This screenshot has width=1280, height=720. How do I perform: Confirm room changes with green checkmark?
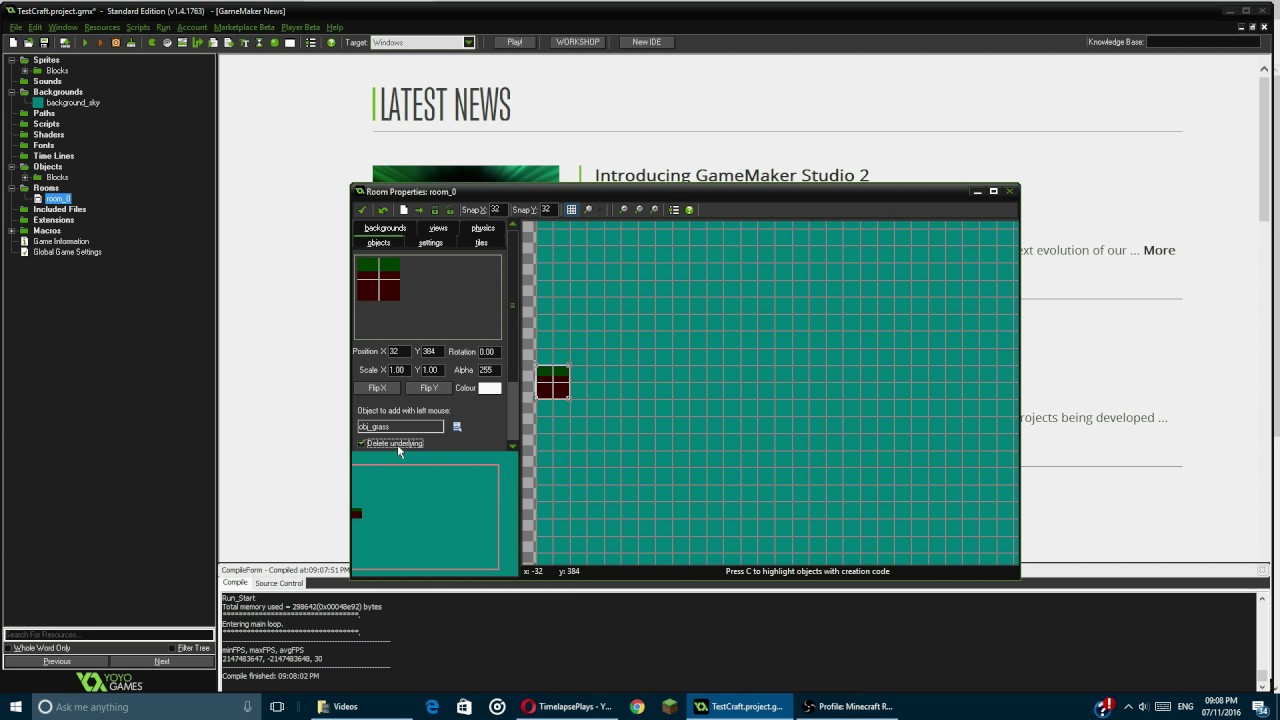pyautogui.click(x=361, y=210)
